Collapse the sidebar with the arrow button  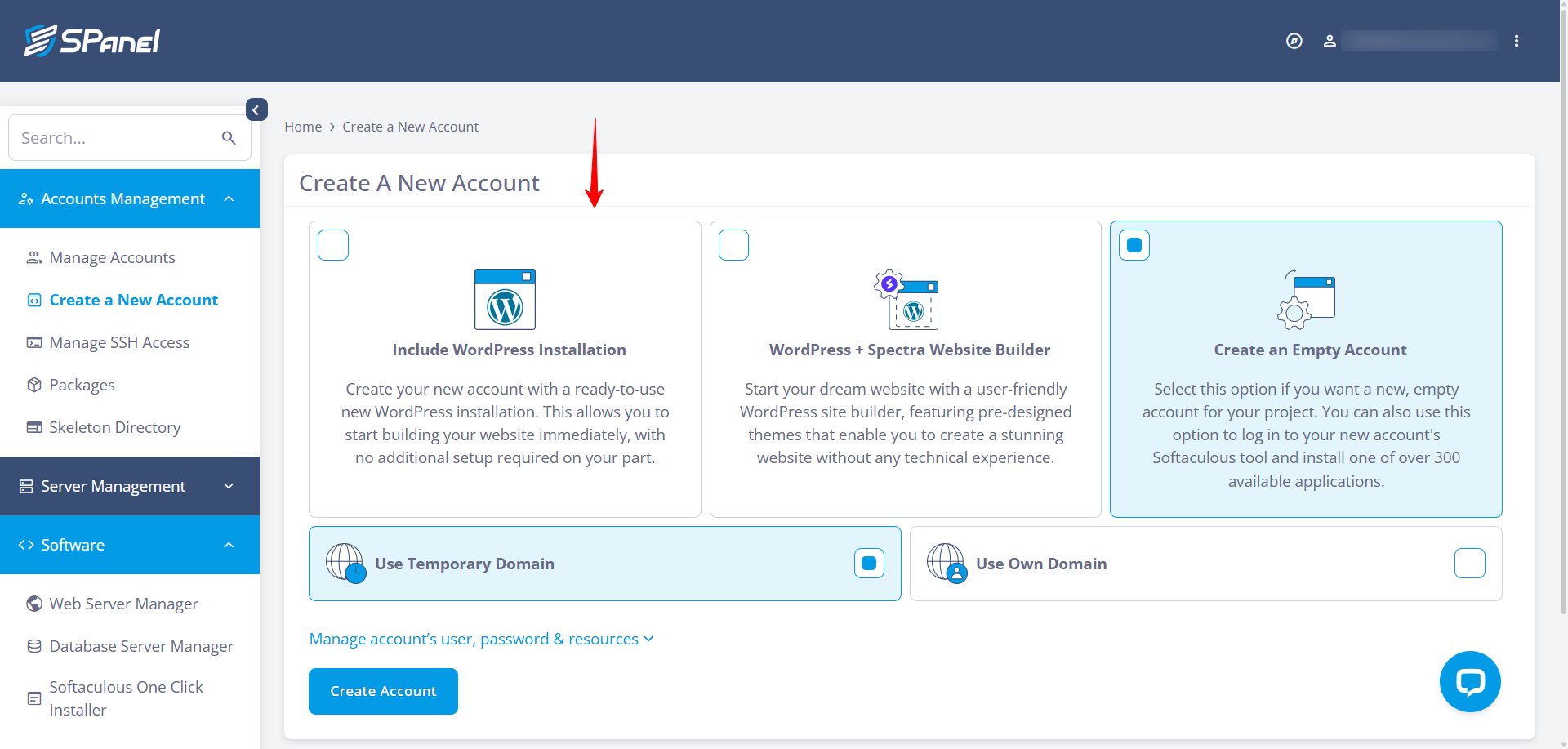(x=256, y=109)
